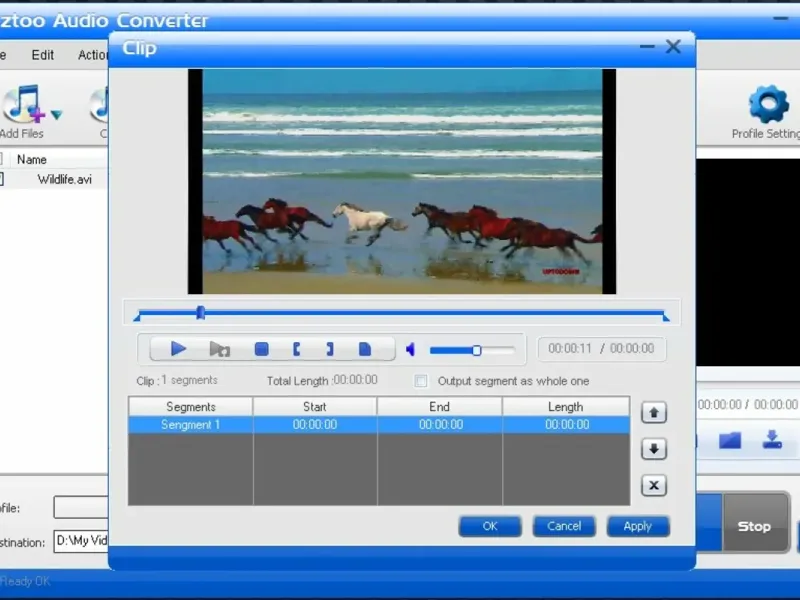The width and height of the screenshot is (800, 600).
Task: Click the Destination path field
Action: pyautogui.click(x=81, y=541)
